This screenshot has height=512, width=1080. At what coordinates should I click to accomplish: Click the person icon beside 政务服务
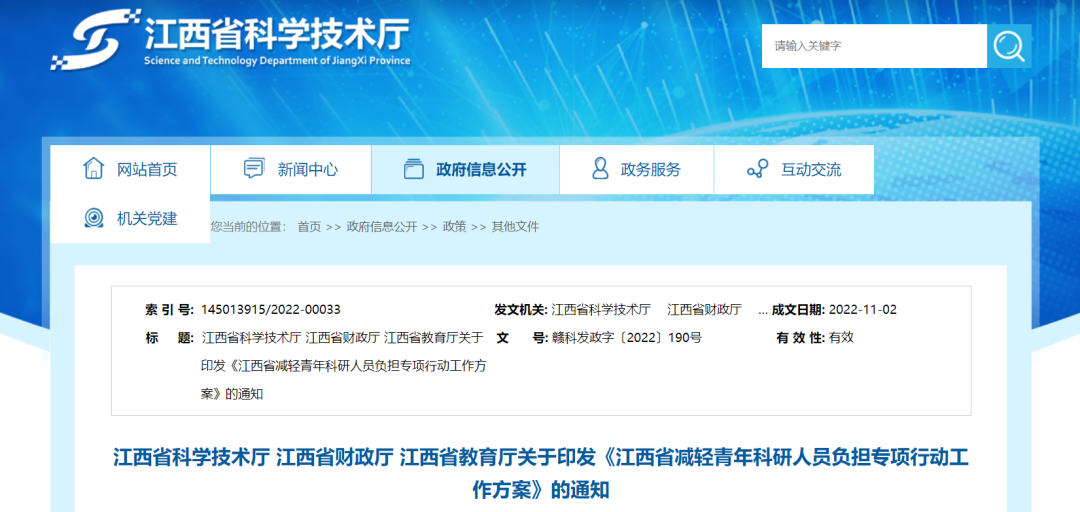tap(600, 169)
